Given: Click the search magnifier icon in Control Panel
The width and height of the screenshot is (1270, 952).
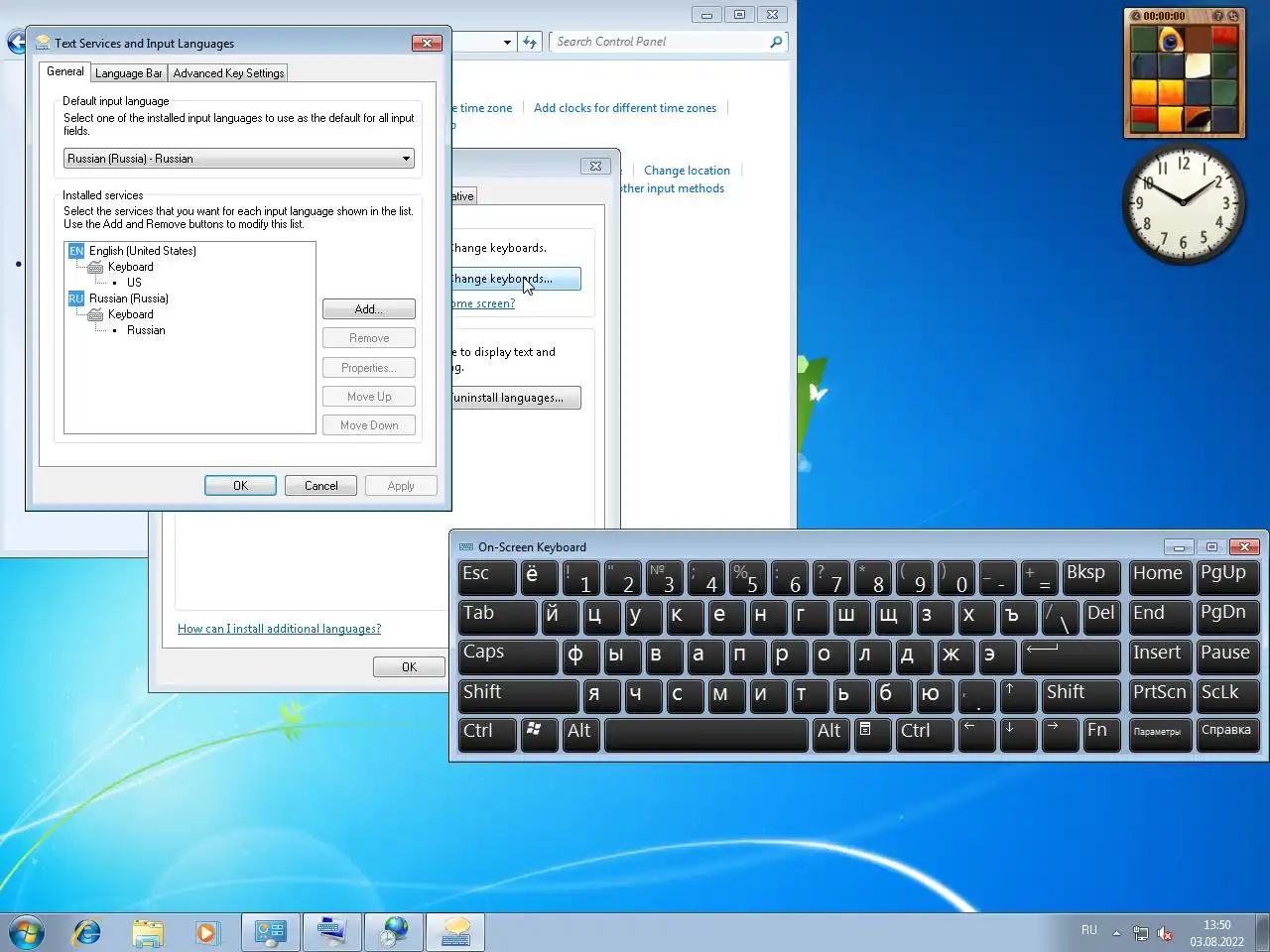Looking at the screenshot, I should tap(777, 42).
